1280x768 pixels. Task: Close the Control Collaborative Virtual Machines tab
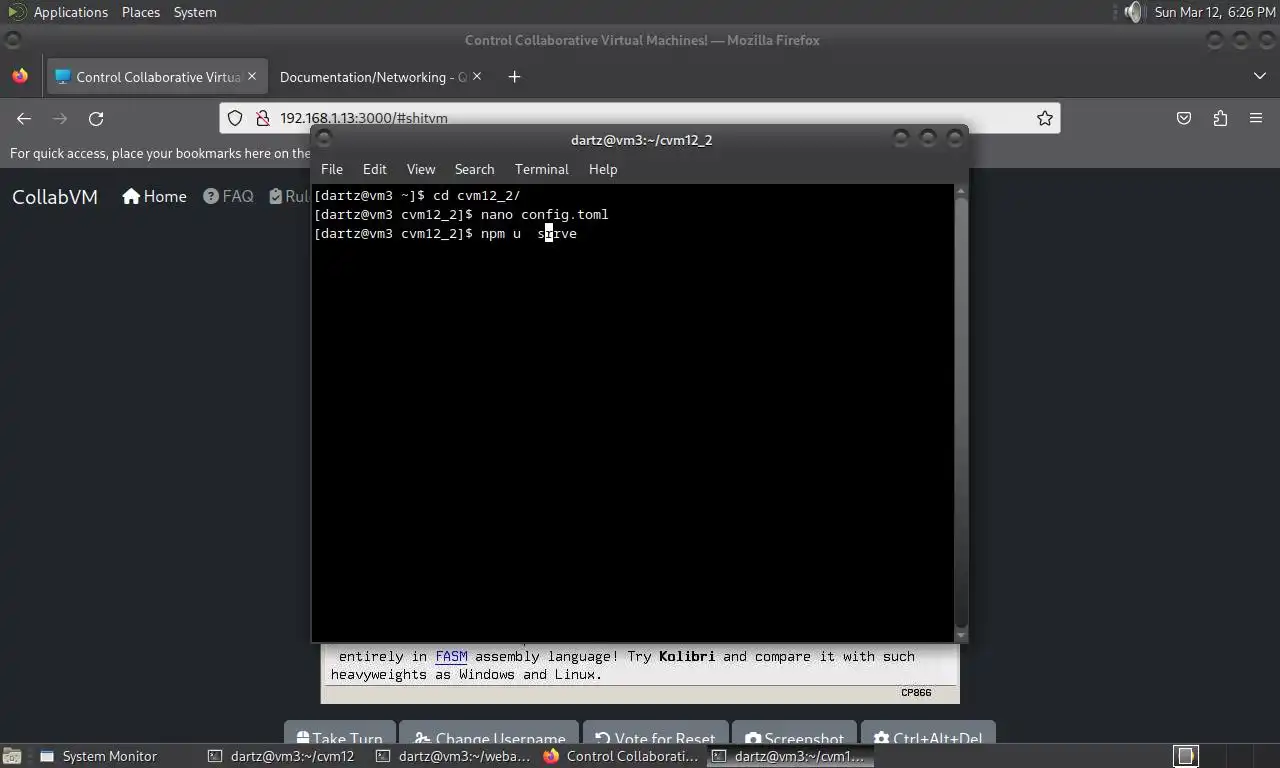point(252,76)
